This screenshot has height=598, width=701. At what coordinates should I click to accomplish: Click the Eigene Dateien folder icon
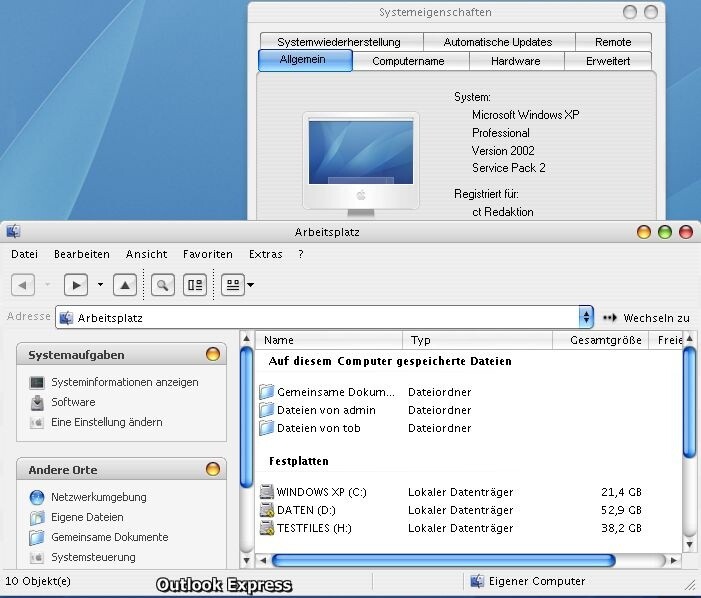pyautogui.click(x=37, y=517)
